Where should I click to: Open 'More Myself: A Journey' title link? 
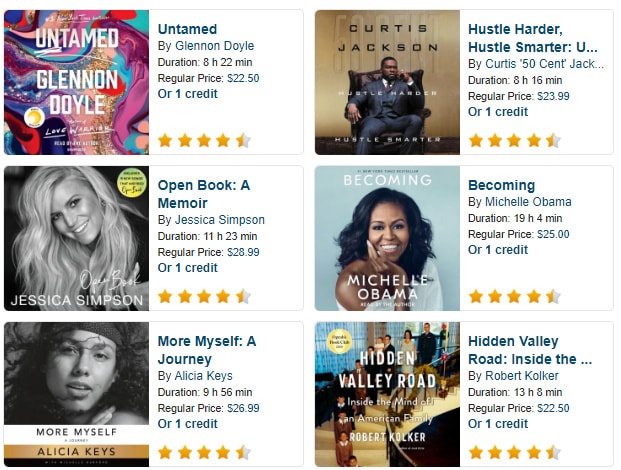click(x=207, y=350)
